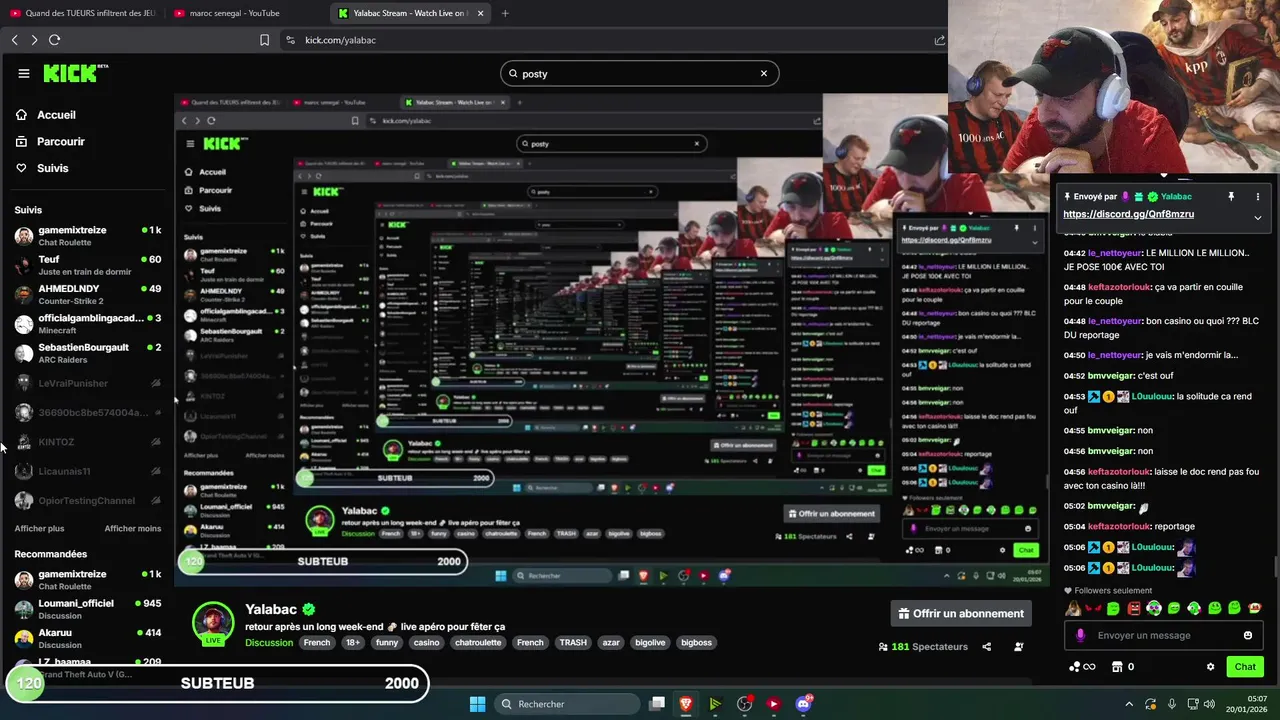Unpin the pinned chat message
Screen dimensions: 1280x720
tap(1231, 196)
